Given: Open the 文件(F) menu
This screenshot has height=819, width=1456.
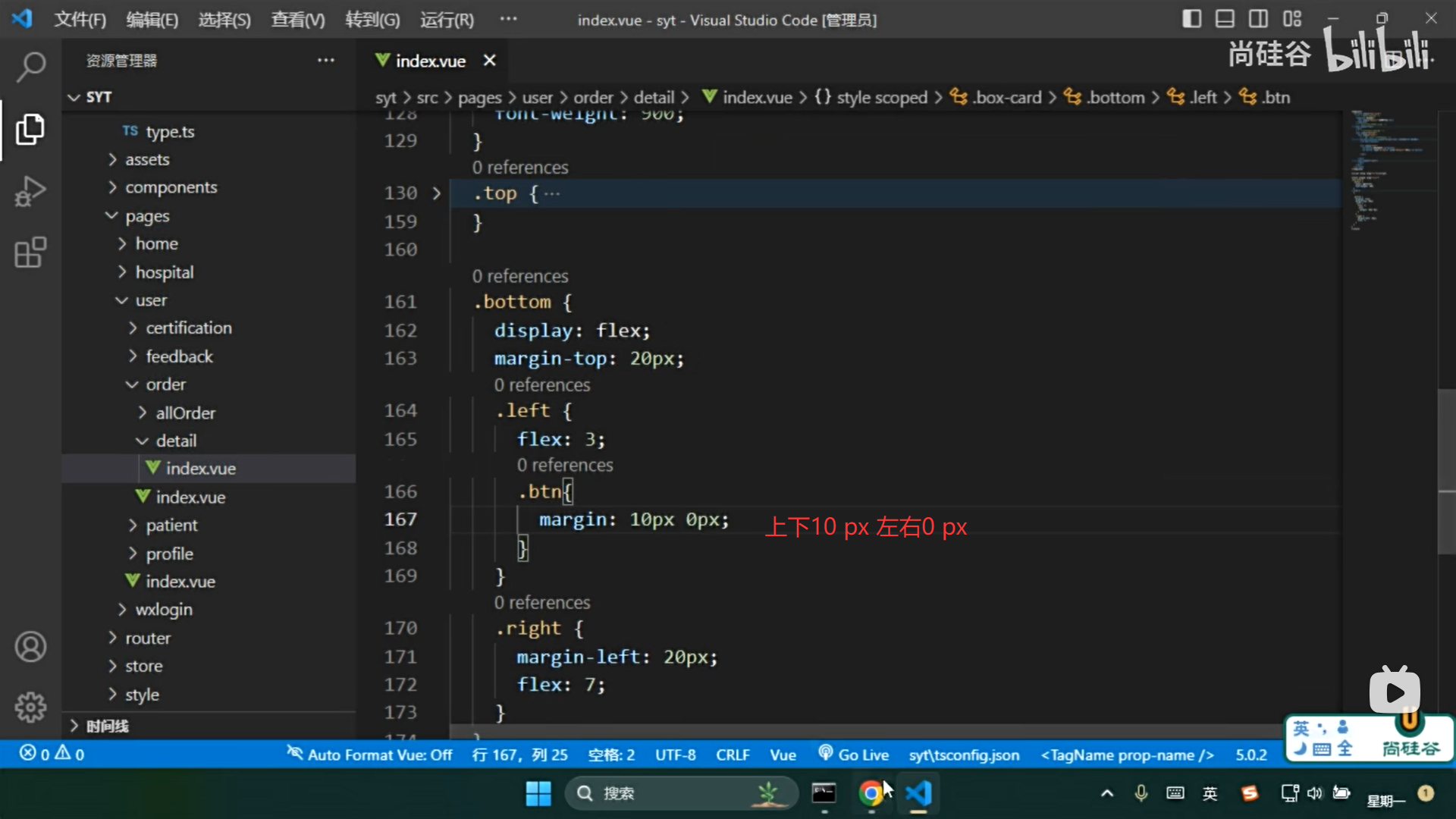Looking at the screenshot, I should pyautogui.click(x=80, y=20).
